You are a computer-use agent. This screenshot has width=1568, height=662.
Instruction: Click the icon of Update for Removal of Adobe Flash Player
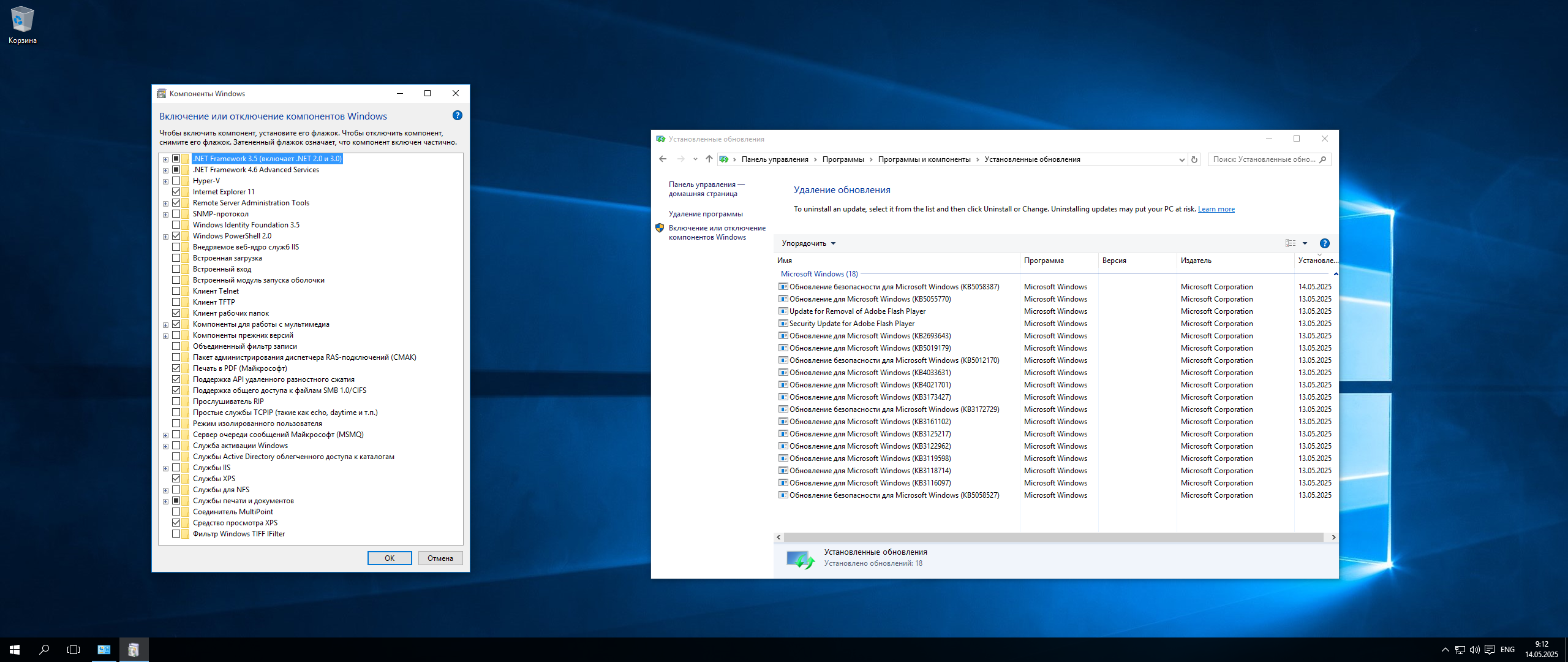(x=783, y=311)
